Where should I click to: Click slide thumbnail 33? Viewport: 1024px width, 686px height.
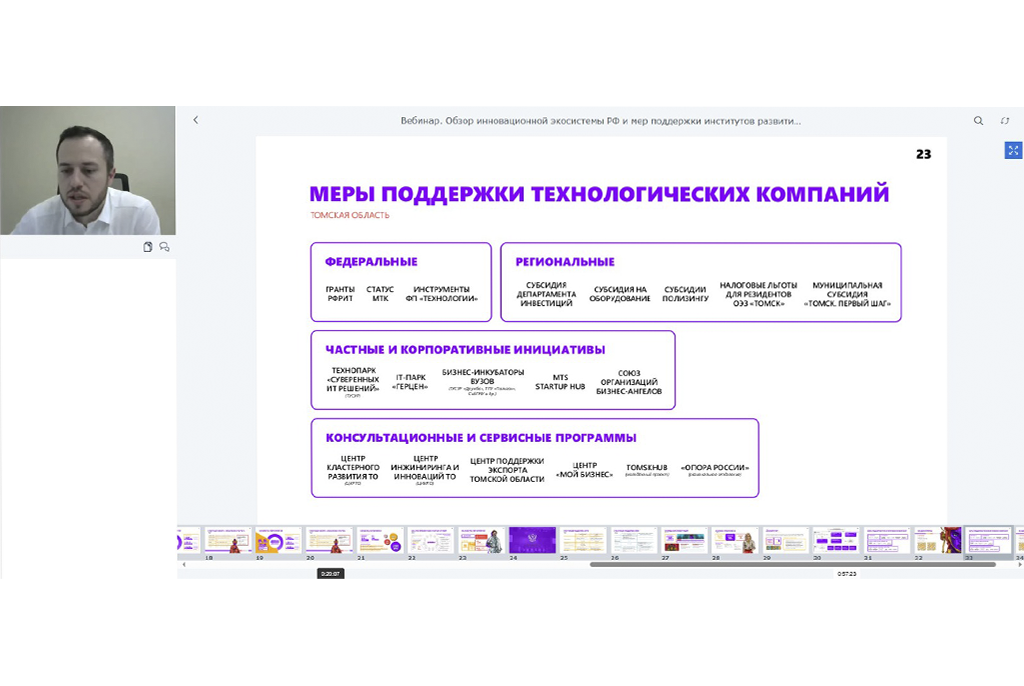pyautogui.click(x=988, y=540)
